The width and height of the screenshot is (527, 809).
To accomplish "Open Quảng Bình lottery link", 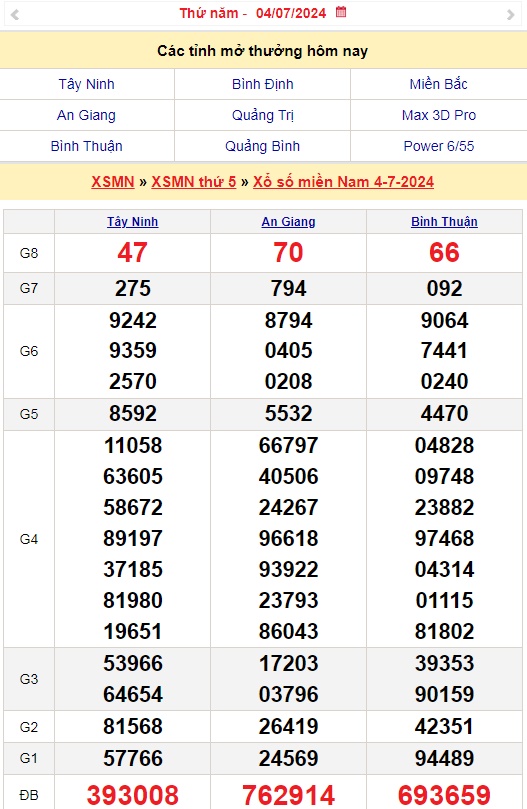I will coord(262,146).
